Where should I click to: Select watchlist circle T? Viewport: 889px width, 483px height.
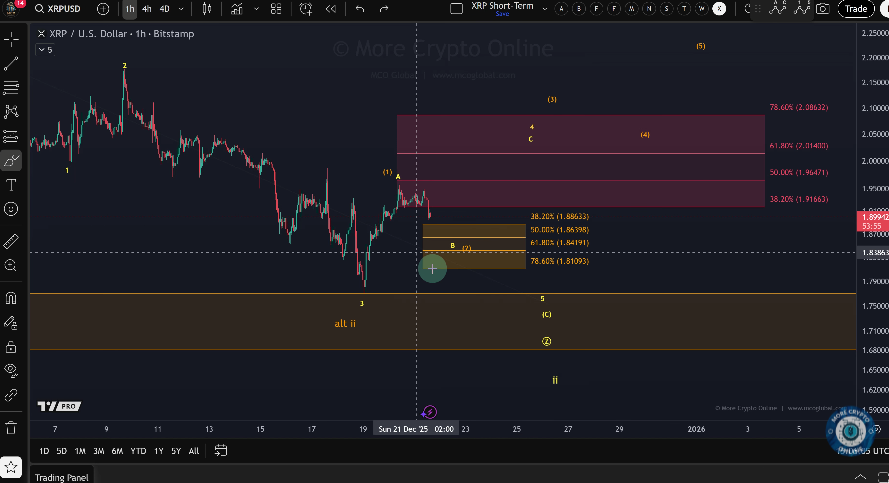click(x=684, y=9)
